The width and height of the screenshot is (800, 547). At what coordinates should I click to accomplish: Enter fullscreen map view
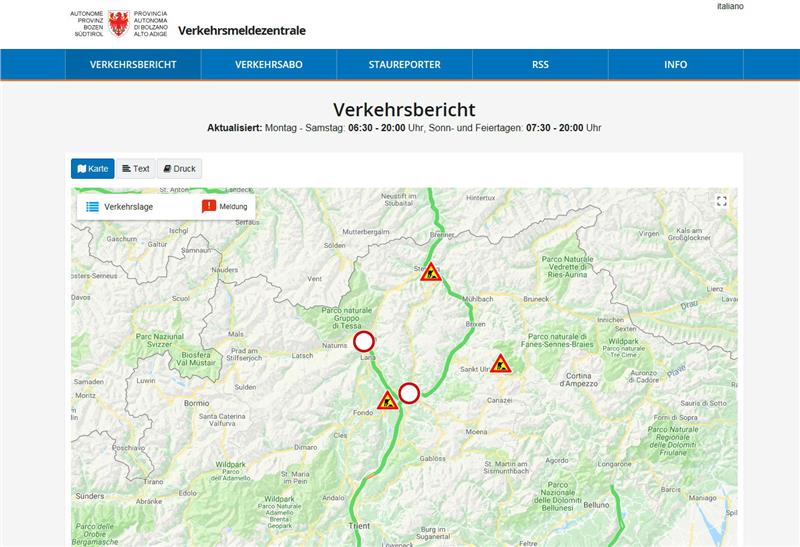pyautogui.click(x=721, y=201)
